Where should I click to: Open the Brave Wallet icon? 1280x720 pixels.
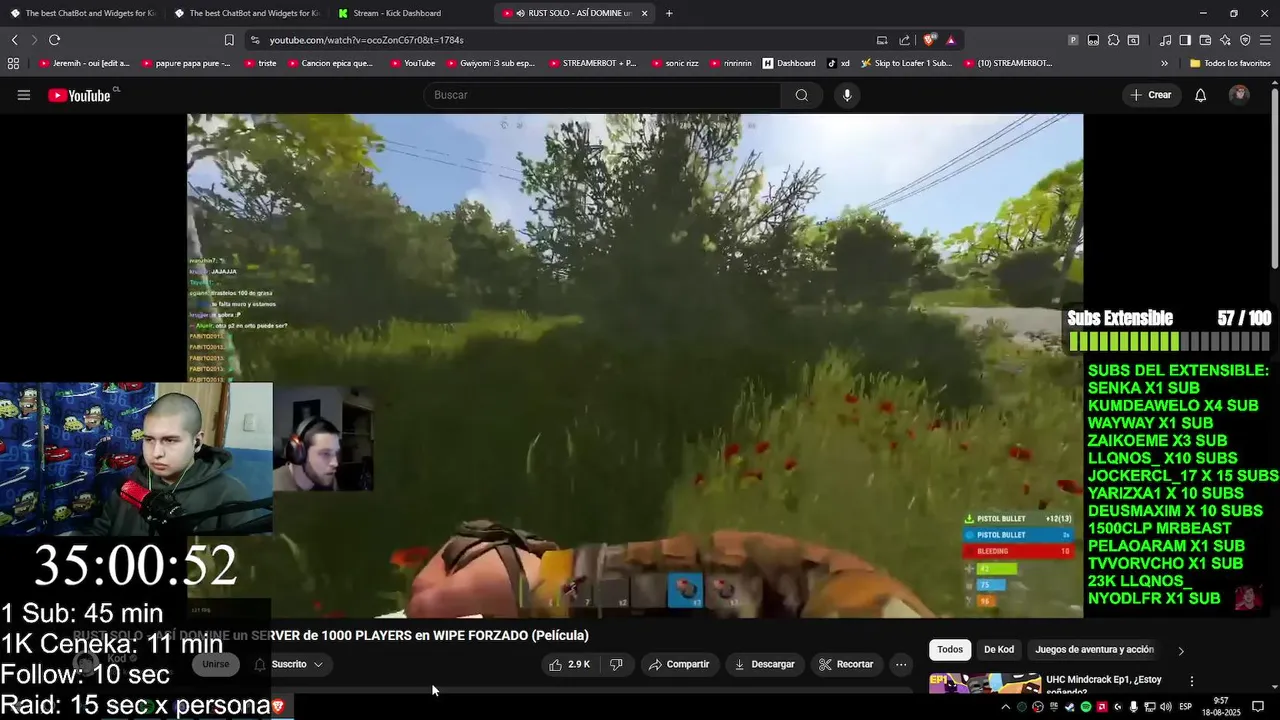tap(1205, 40)
